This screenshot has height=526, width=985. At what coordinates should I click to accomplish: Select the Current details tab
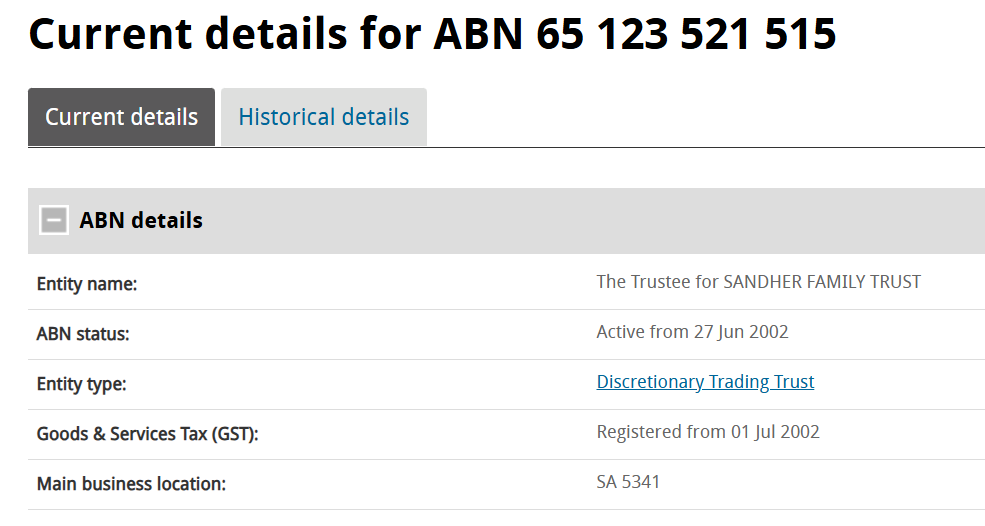click(121, 117)
